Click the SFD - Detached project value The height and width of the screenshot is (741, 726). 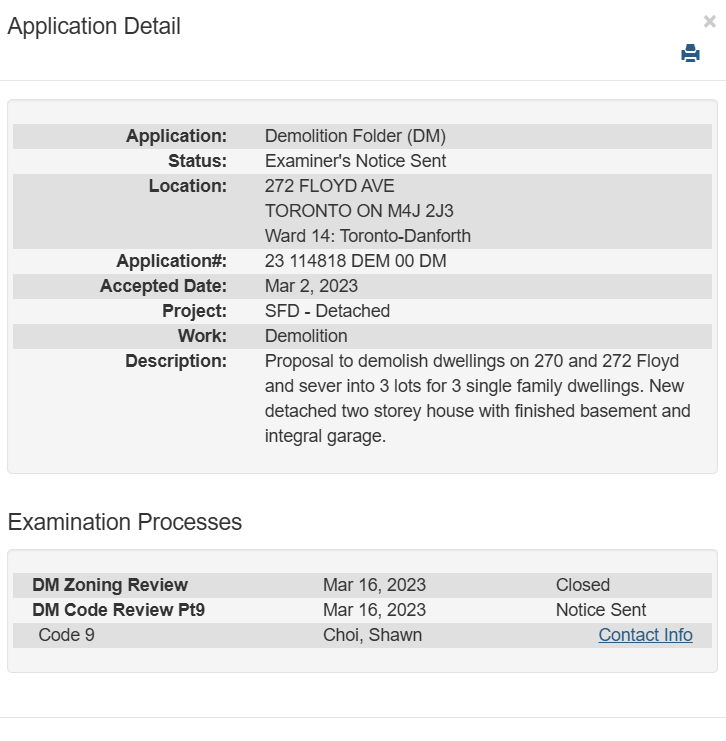[327, 311]
